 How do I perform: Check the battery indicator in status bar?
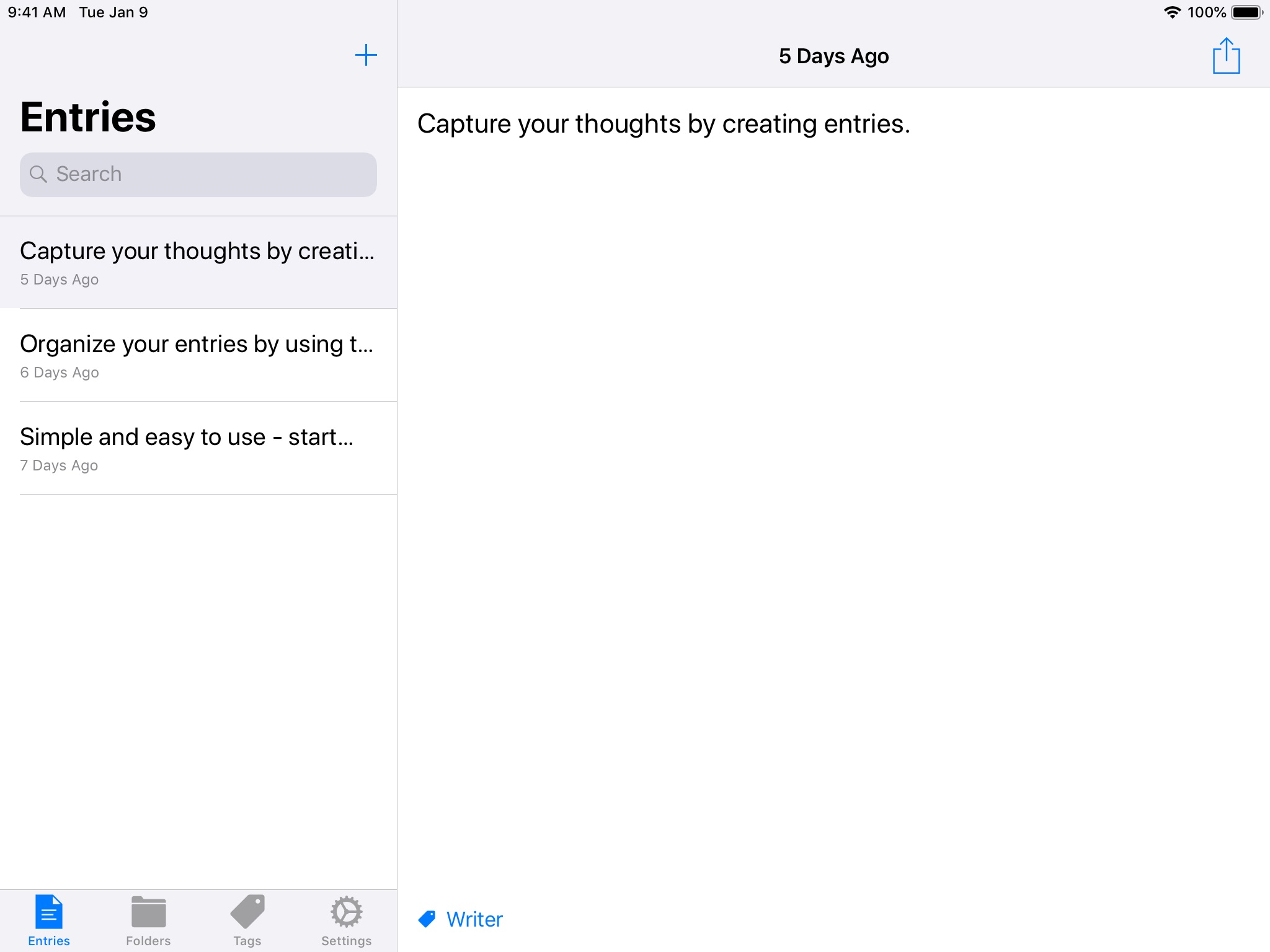click(1246, 12)
